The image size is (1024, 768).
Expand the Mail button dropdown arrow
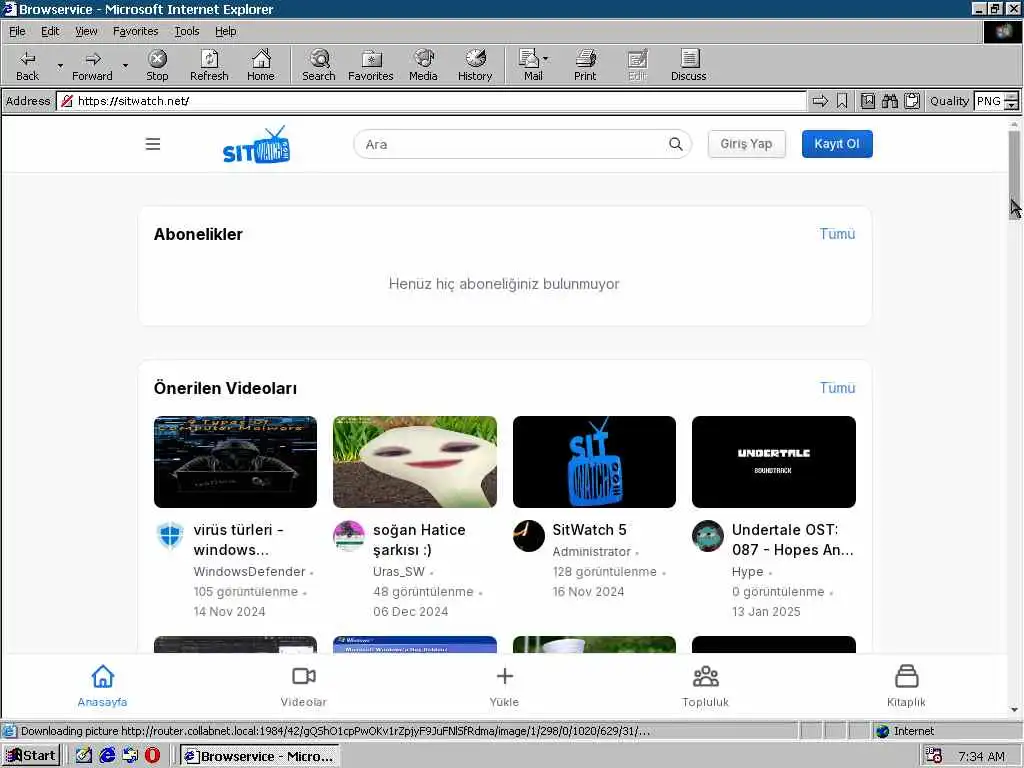click(545, 59)
